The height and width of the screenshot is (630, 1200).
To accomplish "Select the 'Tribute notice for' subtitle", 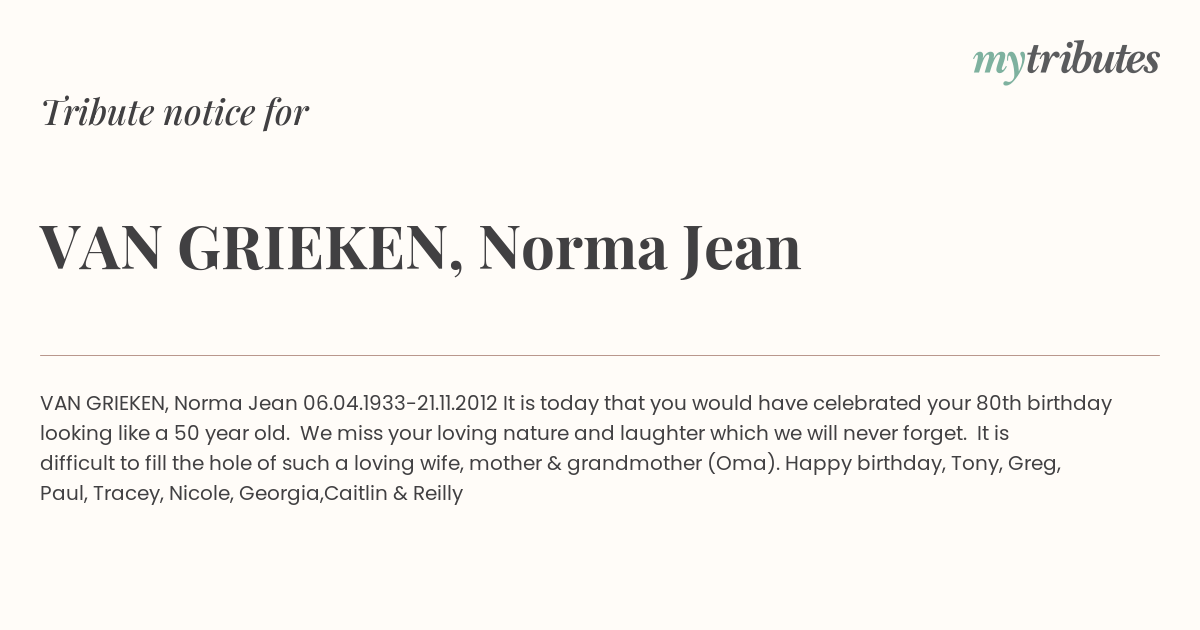I will (x=175, y=112).
